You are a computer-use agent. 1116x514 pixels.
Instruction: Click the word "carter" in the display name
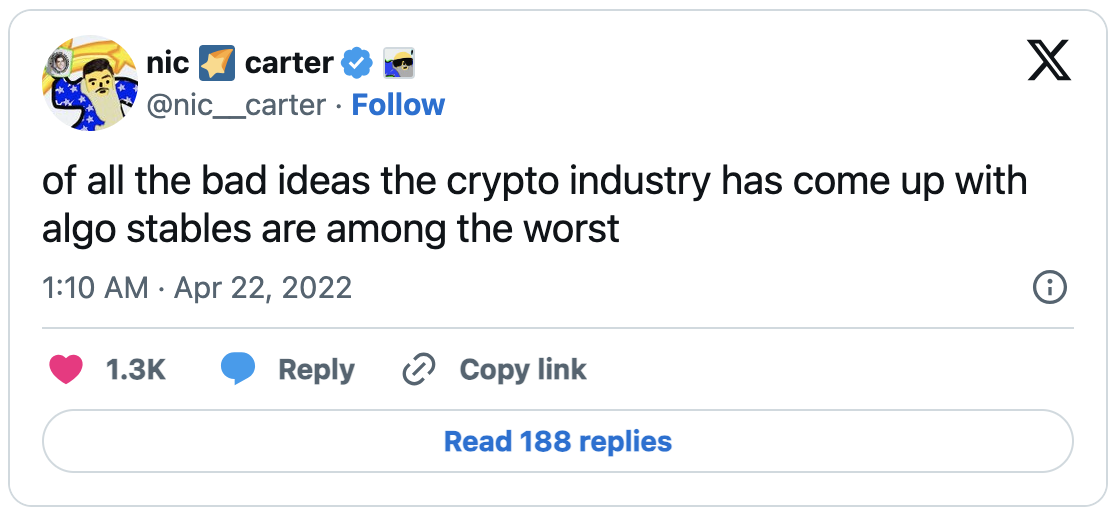[288, 63]
